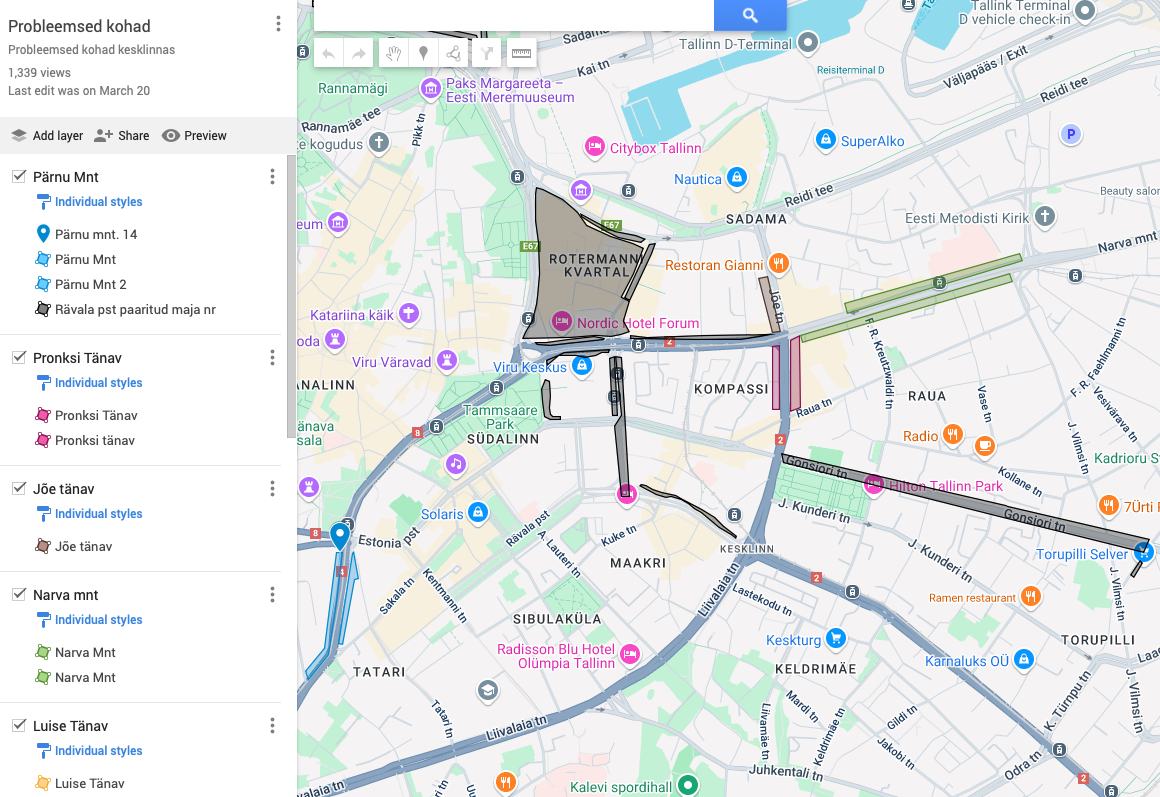Toggle the Jõe tänav layer checkbox
Image resolution: width=1160 pixels, height=797 pixels.
tap(19, 488)
